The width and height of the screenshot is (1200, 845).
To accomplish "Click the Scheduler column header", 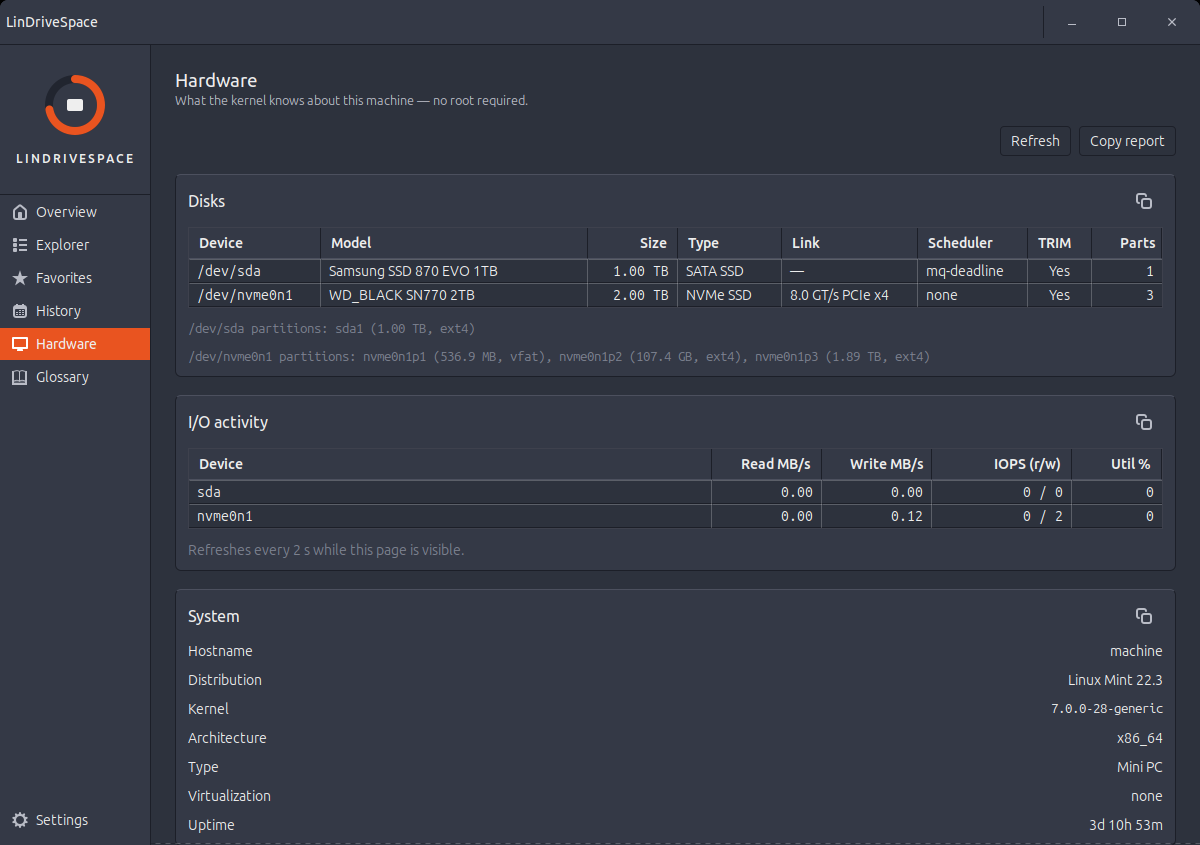I will pyautogui.click(x=972, y=243).
